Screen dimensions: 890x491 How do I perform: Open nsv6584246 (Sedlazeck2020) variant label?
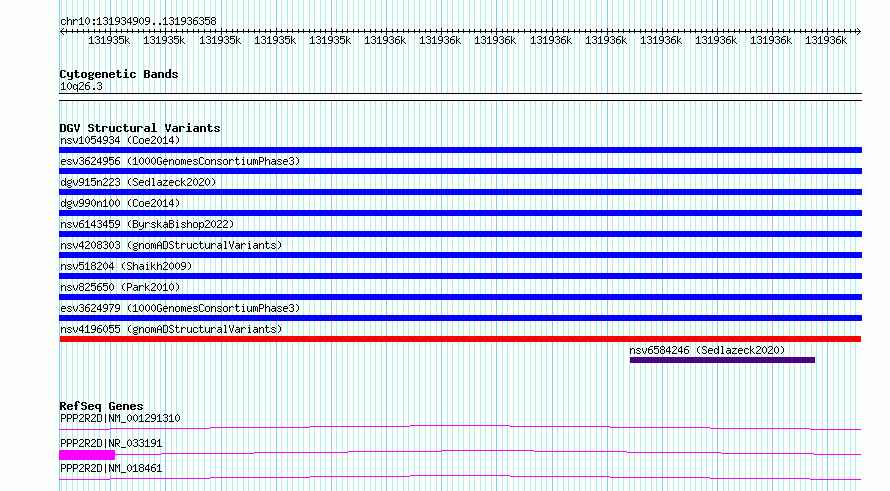[707, 350]
